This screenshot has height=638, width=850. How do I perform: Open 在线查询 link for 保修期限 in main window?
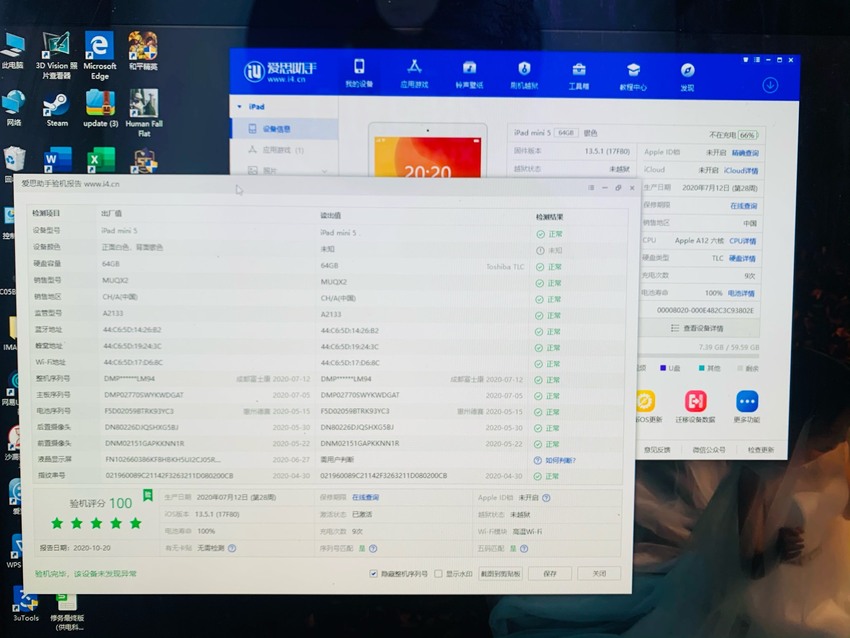point(743,205)
